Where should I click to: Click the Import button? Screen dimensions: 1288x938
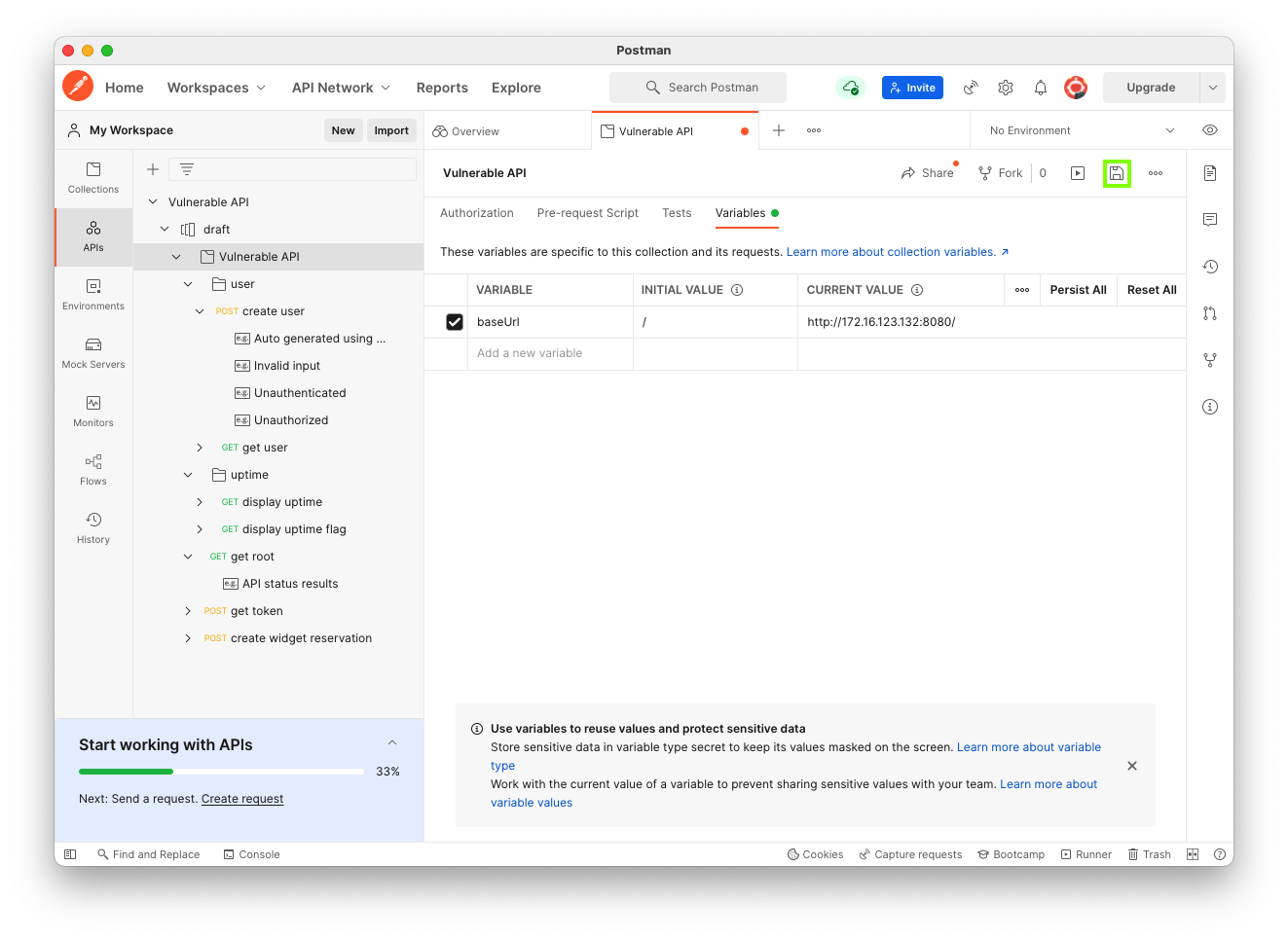coord(391,130)
